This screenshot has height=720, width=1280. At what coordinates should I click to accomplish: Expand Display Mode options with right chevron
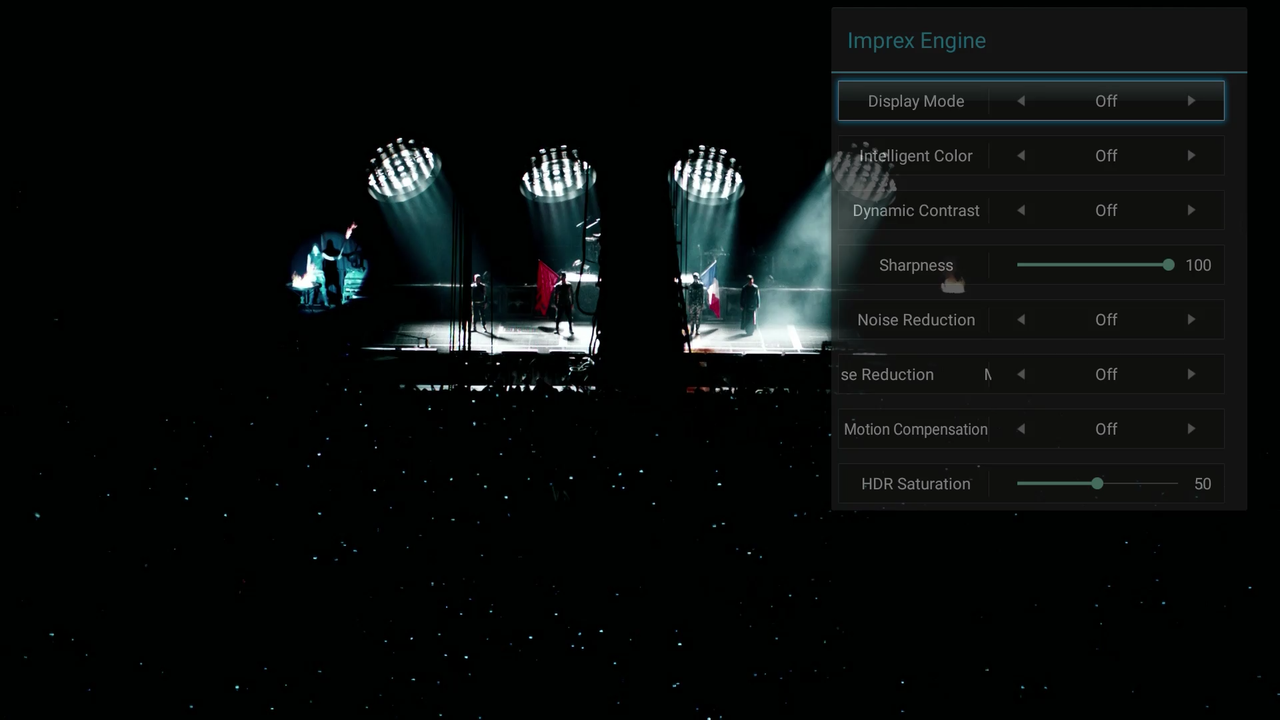pos(1191,100)
